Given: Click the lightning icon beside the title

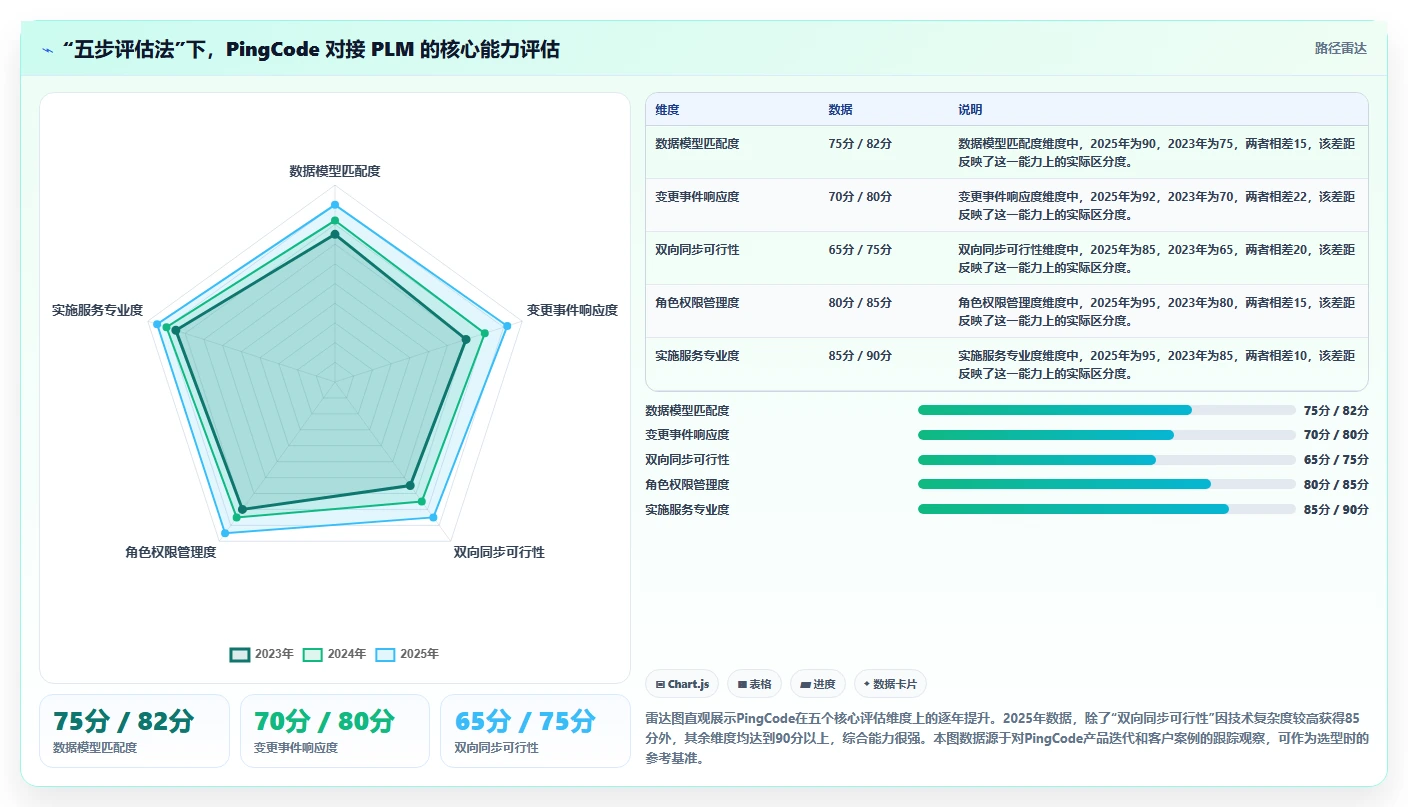Looking at the screenshot, I should (47, 49).
